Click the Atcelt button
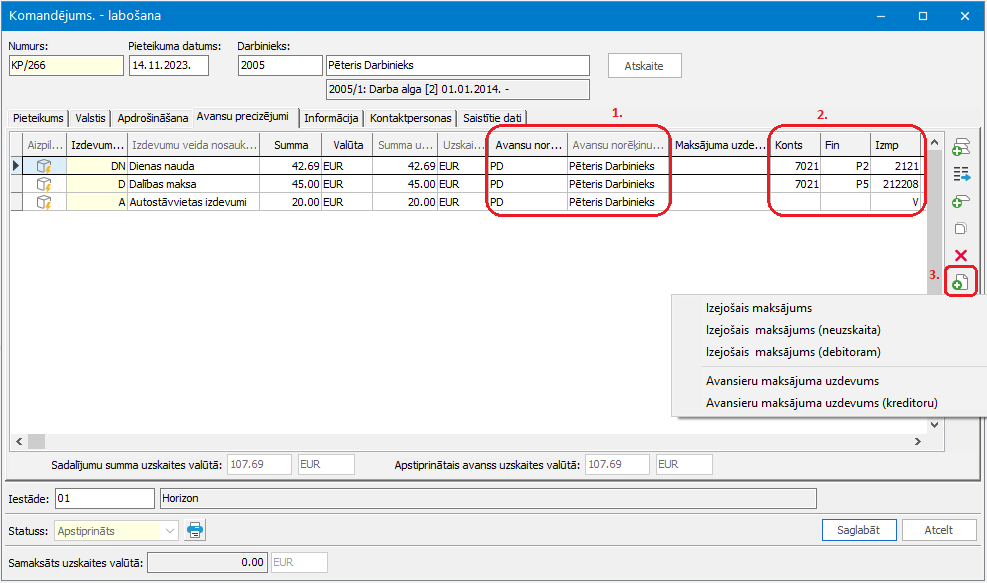The image size is (987, 583). tap(939, 530)
